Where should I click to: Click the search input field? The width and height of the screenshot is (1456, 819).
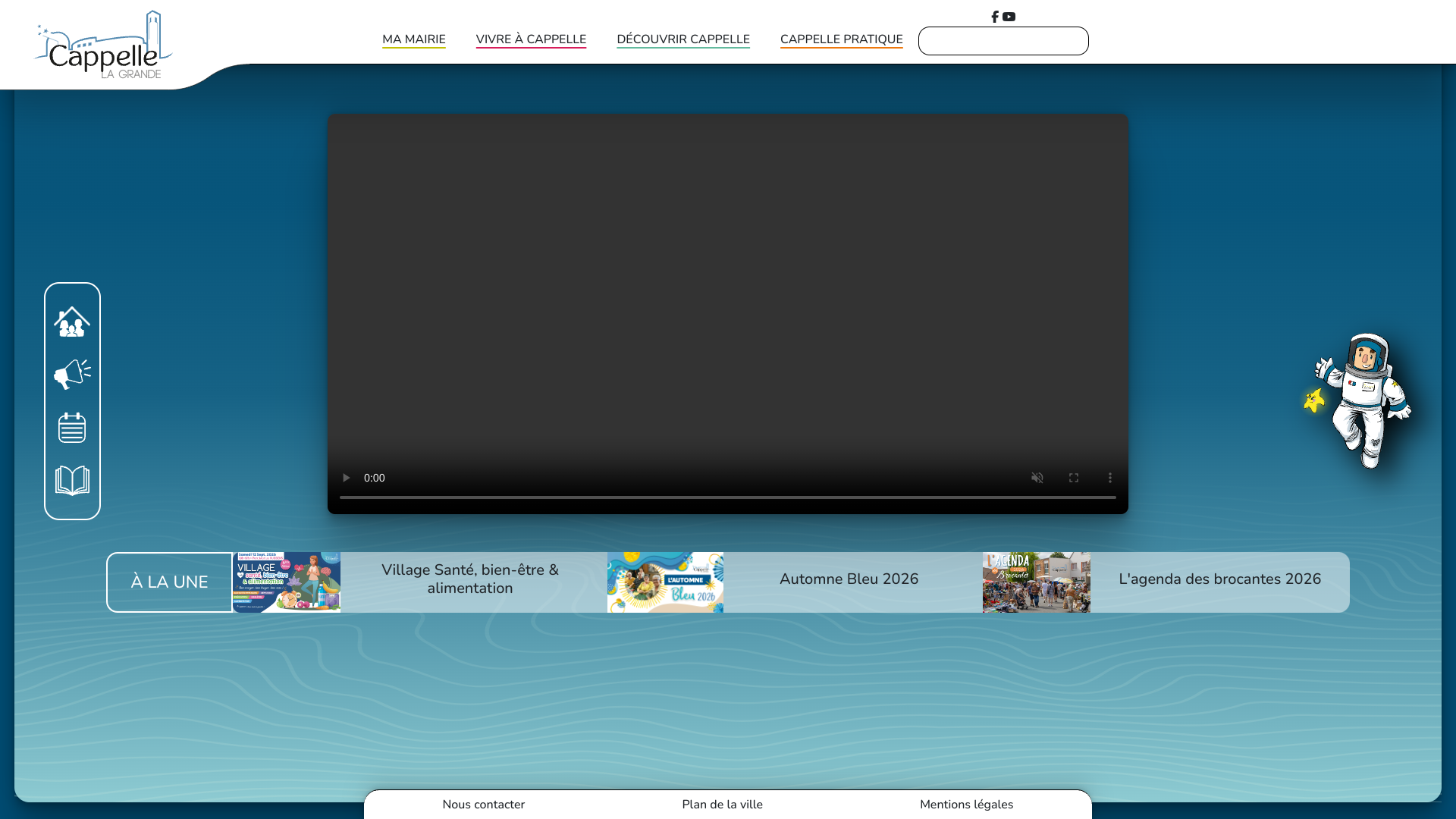[x=1003, y=41]
